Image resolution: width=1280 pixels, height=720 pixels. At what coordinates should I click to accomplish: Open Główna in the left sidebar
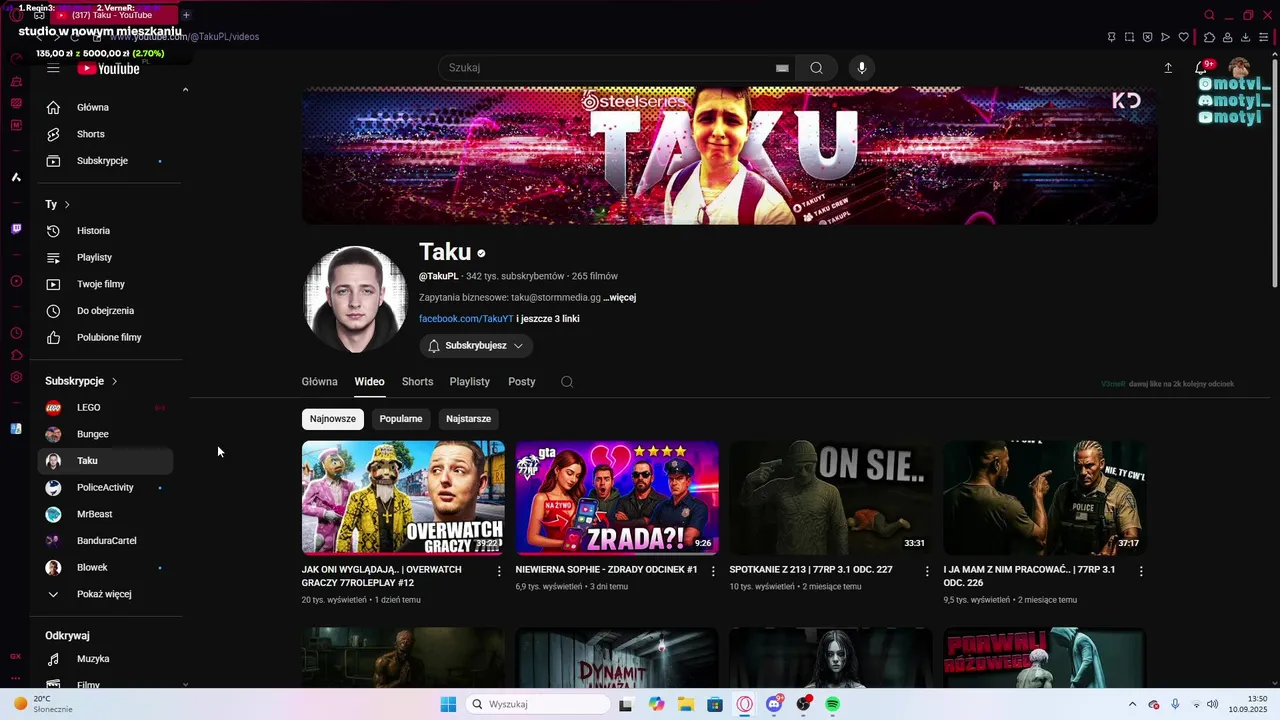(x=105, y=107)
